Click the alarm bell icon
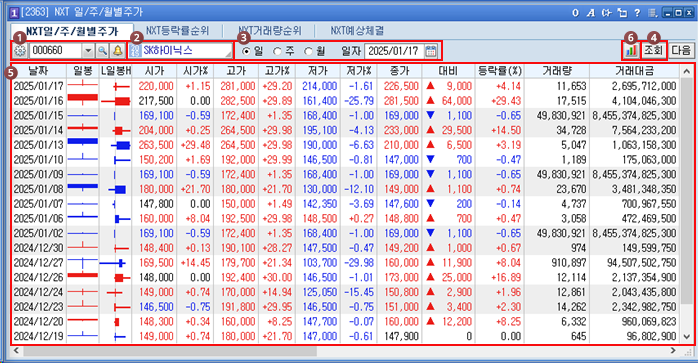 (117, 51)
